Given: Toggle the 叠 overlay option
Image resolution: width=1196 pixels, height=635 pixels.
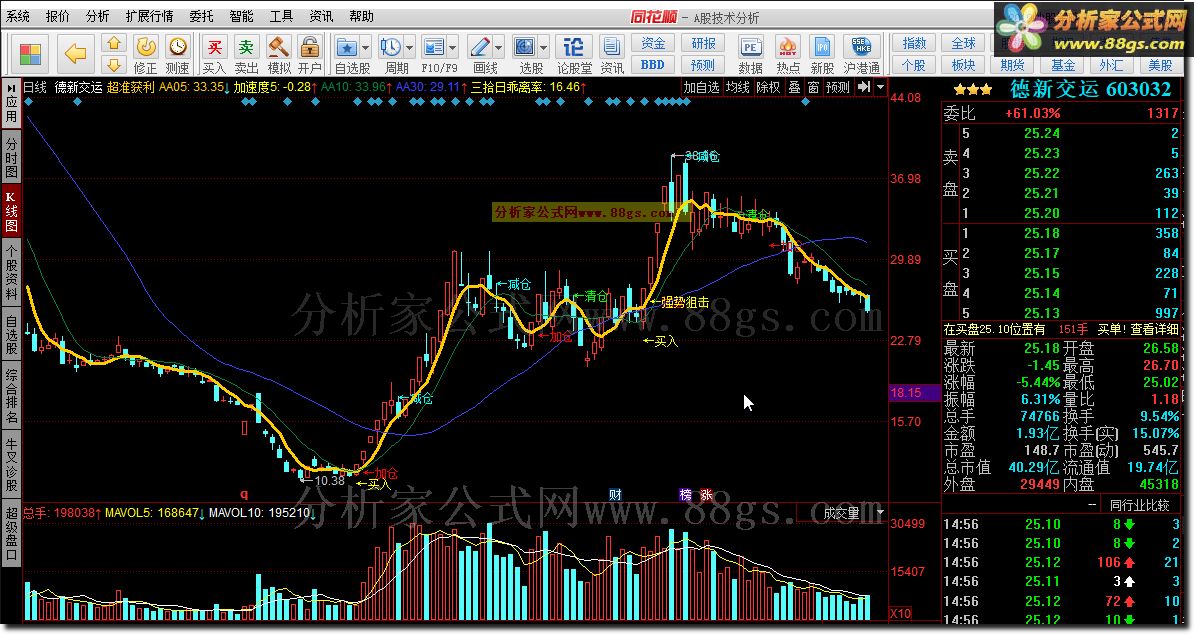Looking at the screenshot, I should click(794, 87).
